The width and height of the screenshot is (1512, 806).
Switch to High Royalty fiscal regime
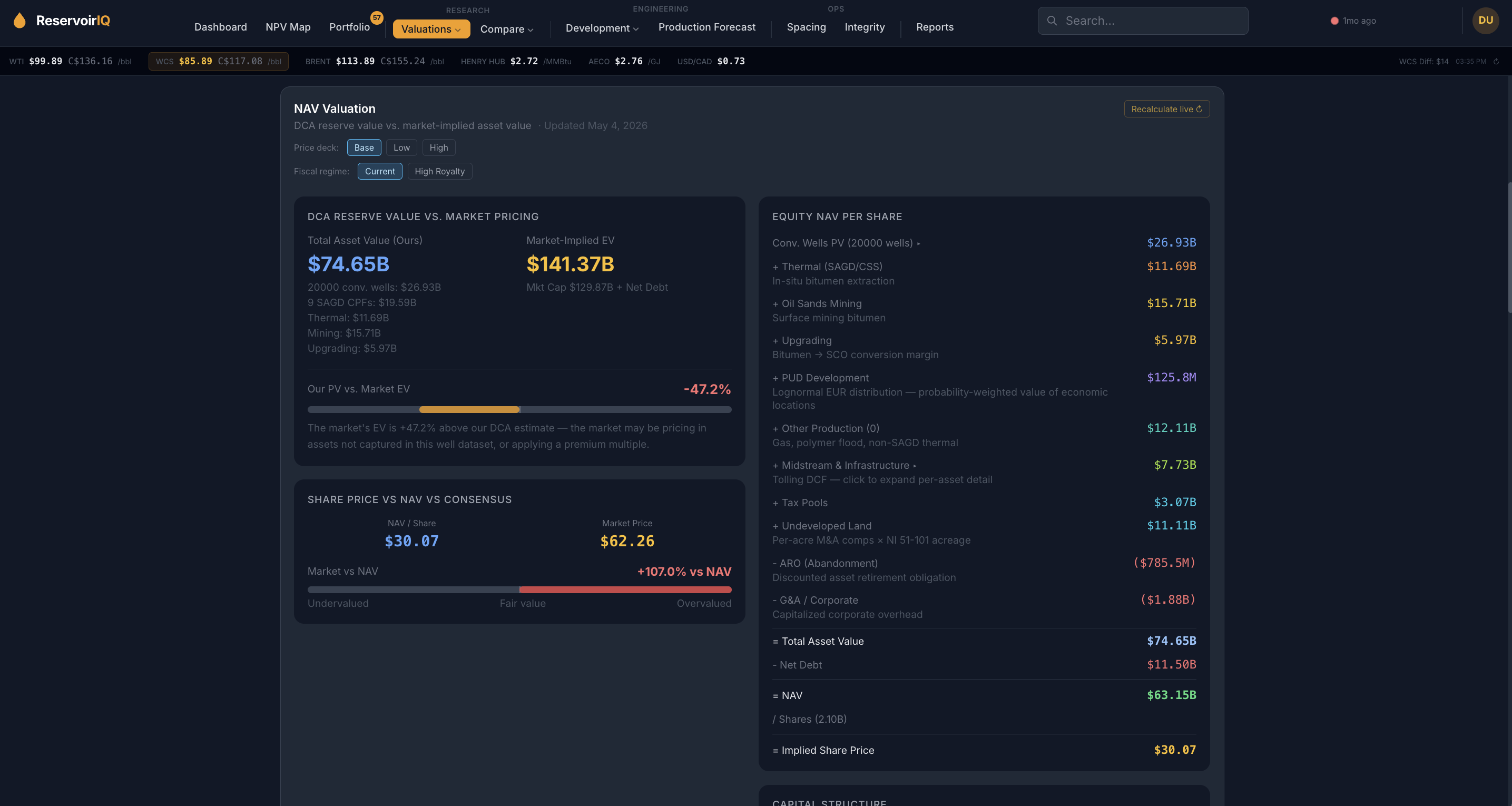[439, 171]
